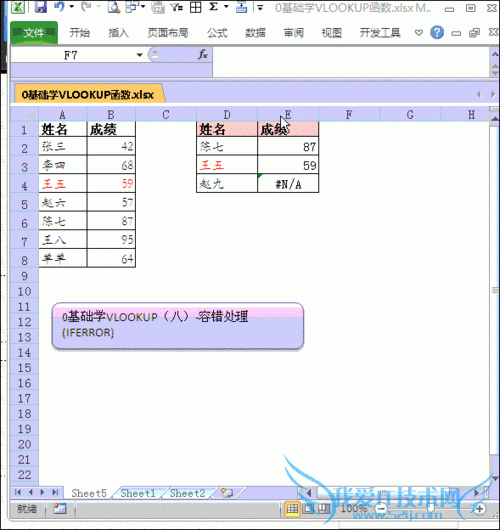Zoom out with the minus button
Screen dimensions: 500x530
pos(381,508)
